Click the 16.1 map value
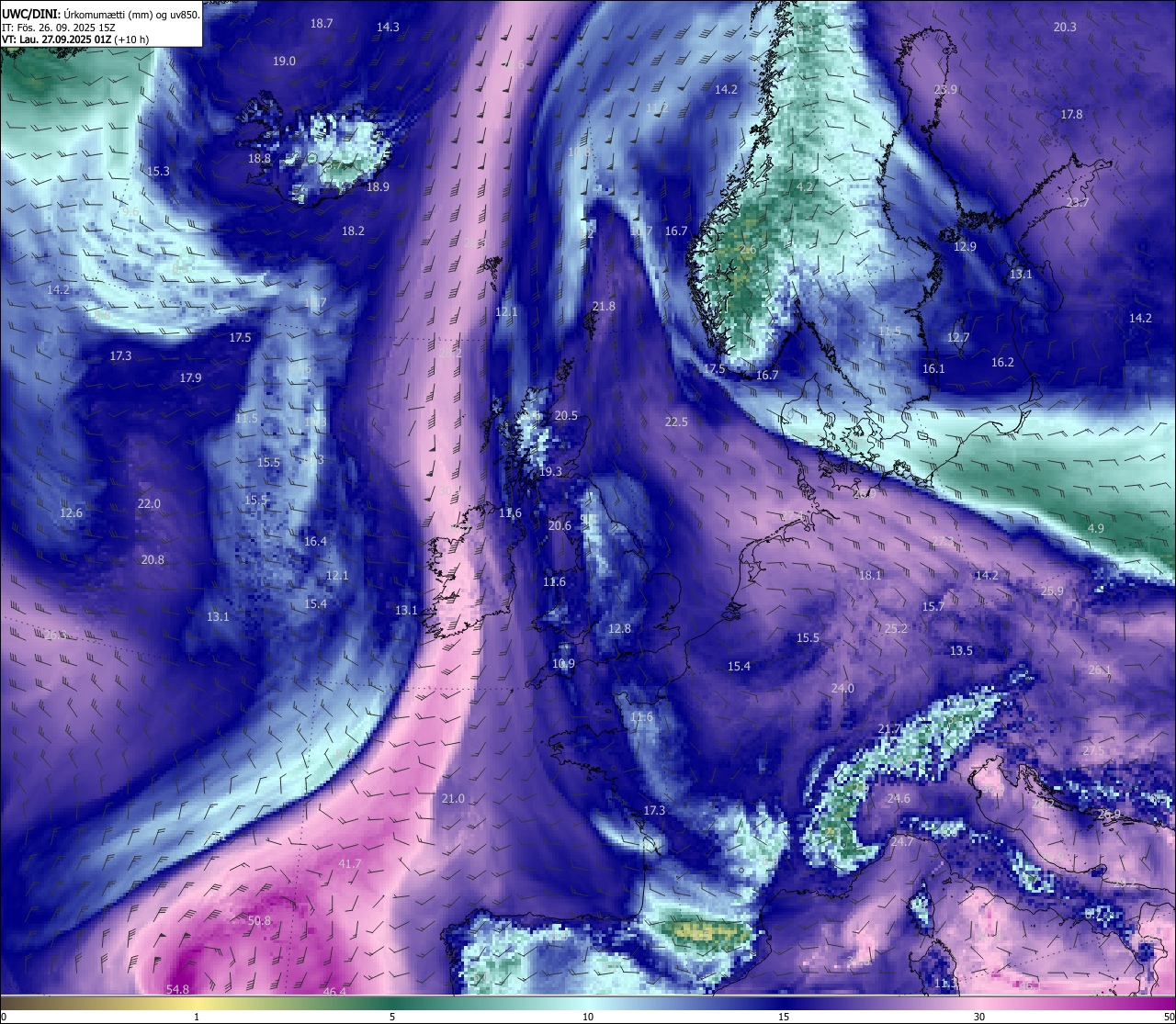This screenshot has width=1176, height=1024. (933, 369)
